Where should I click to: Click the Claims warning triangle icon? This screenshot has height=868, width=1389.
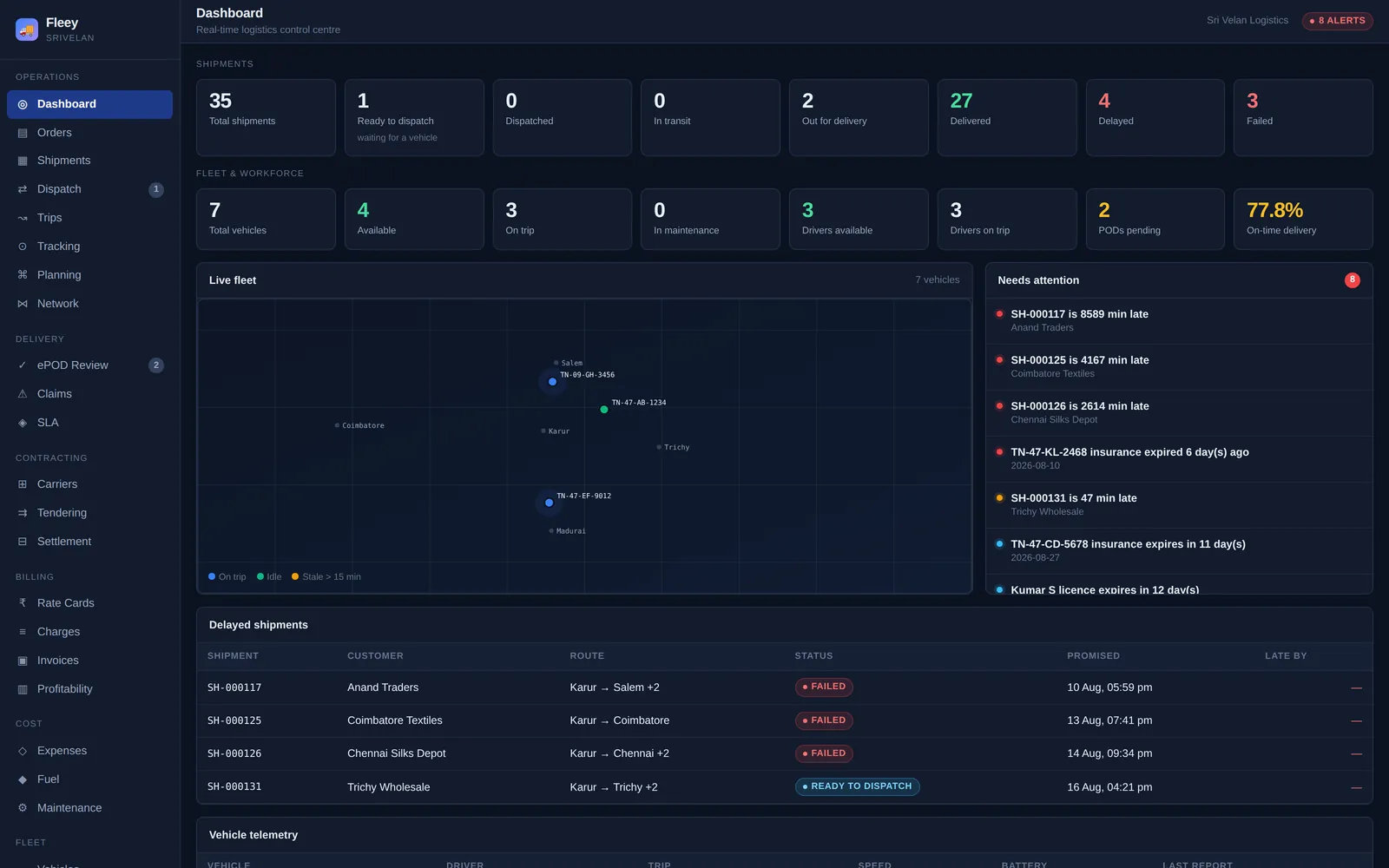click(x=23, y=394)
